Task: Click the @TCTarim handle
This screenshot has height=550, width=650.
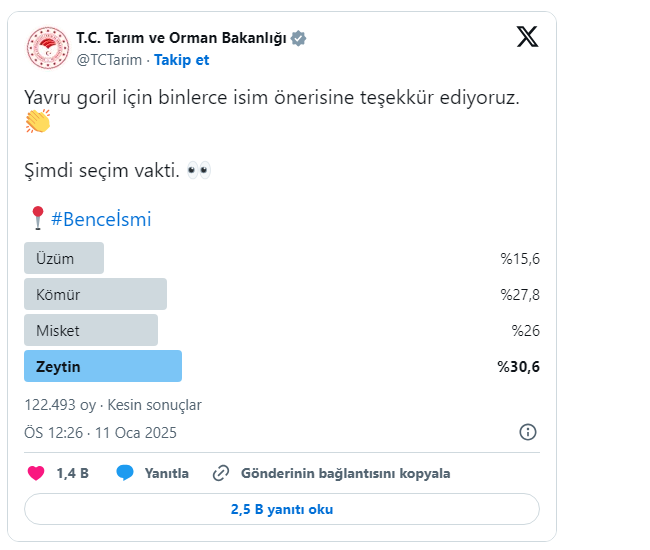Action: pos(109,60)
